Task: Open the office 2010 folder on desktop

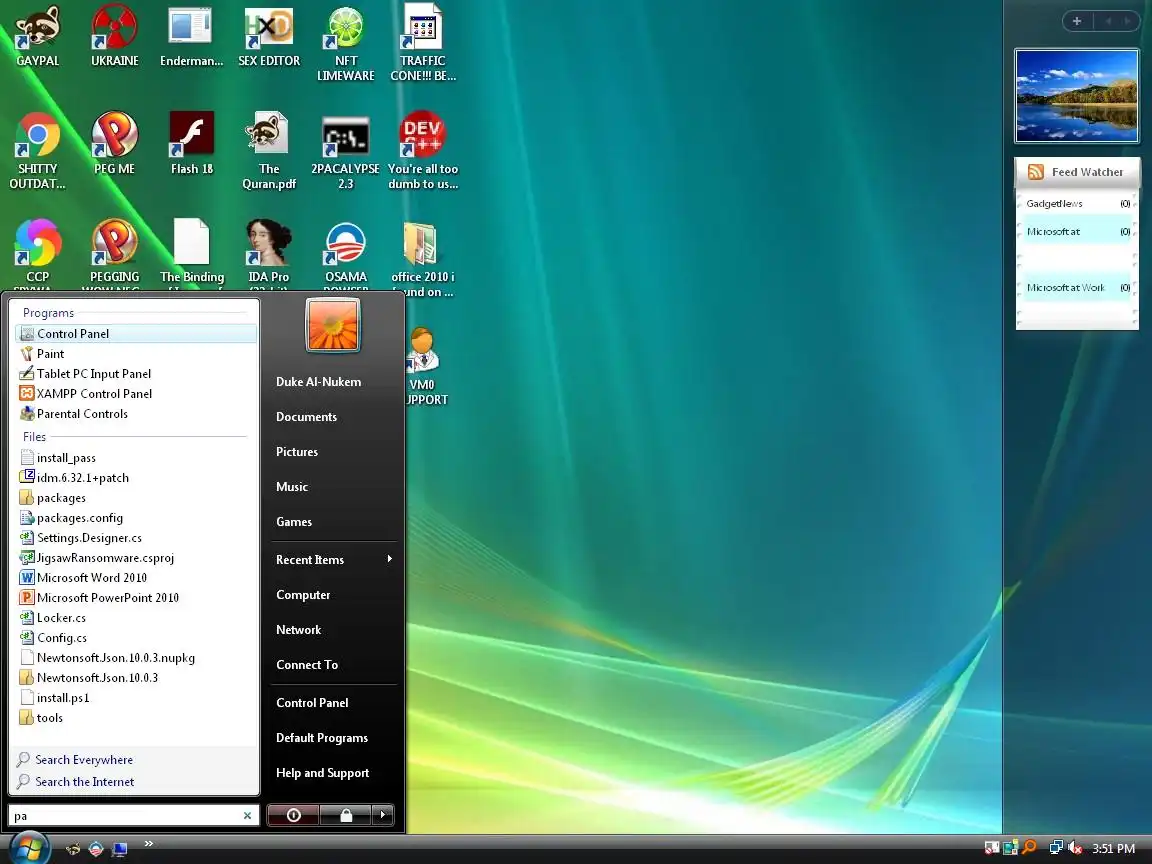Action: (422, 257)
